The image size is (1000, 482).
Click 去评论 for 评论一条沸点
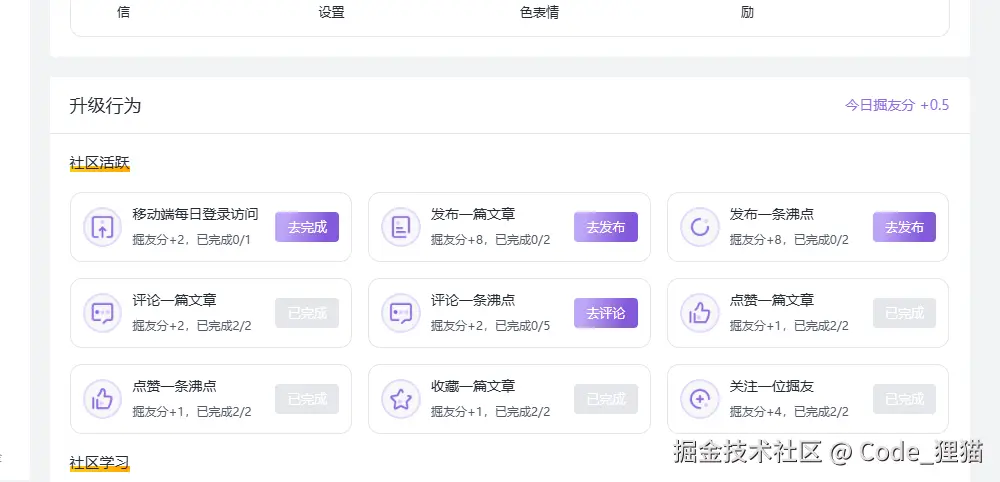606,313
